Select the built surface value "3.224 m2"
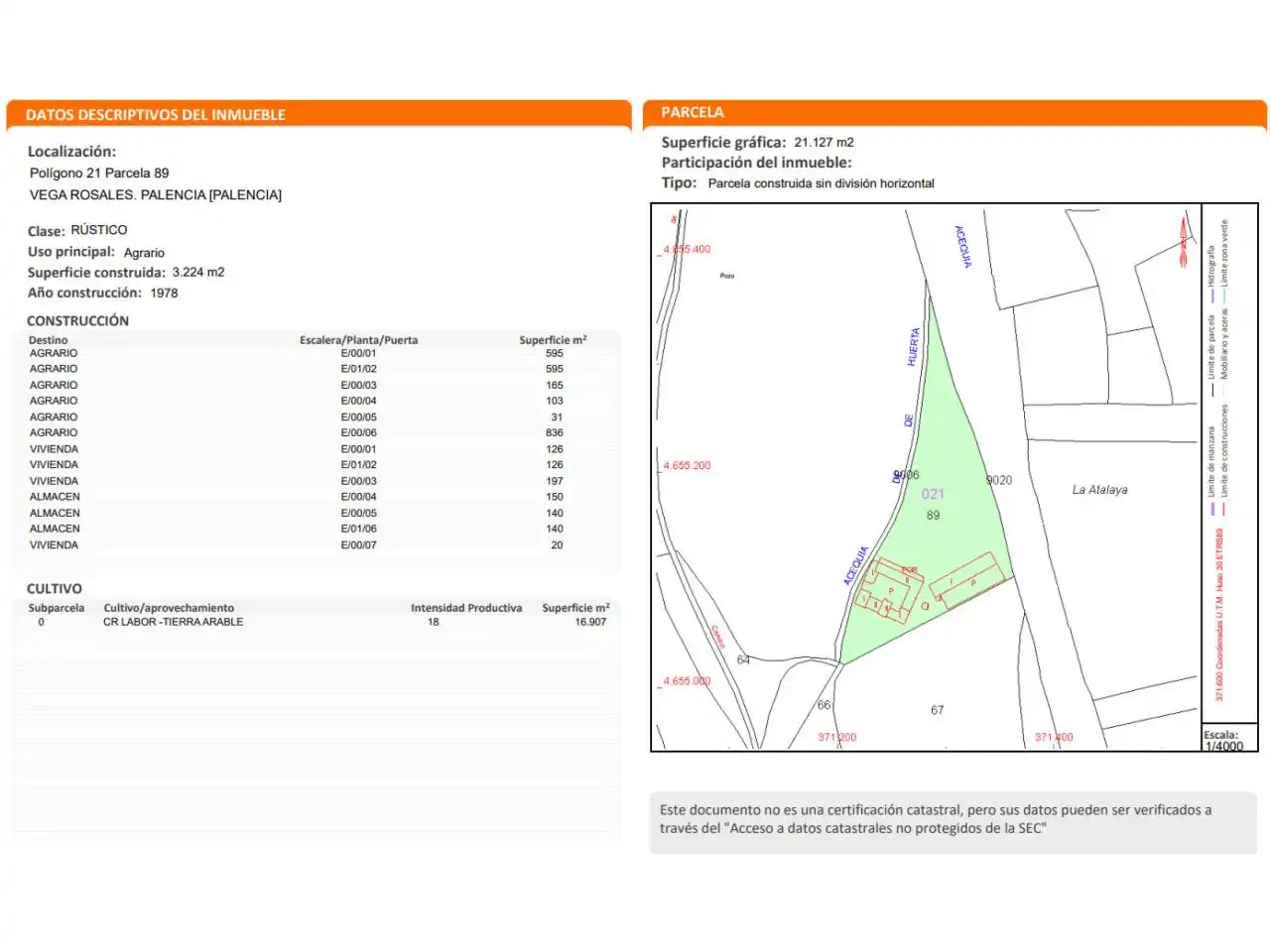This screenshot has height=952, width=1270. point(198,272)
